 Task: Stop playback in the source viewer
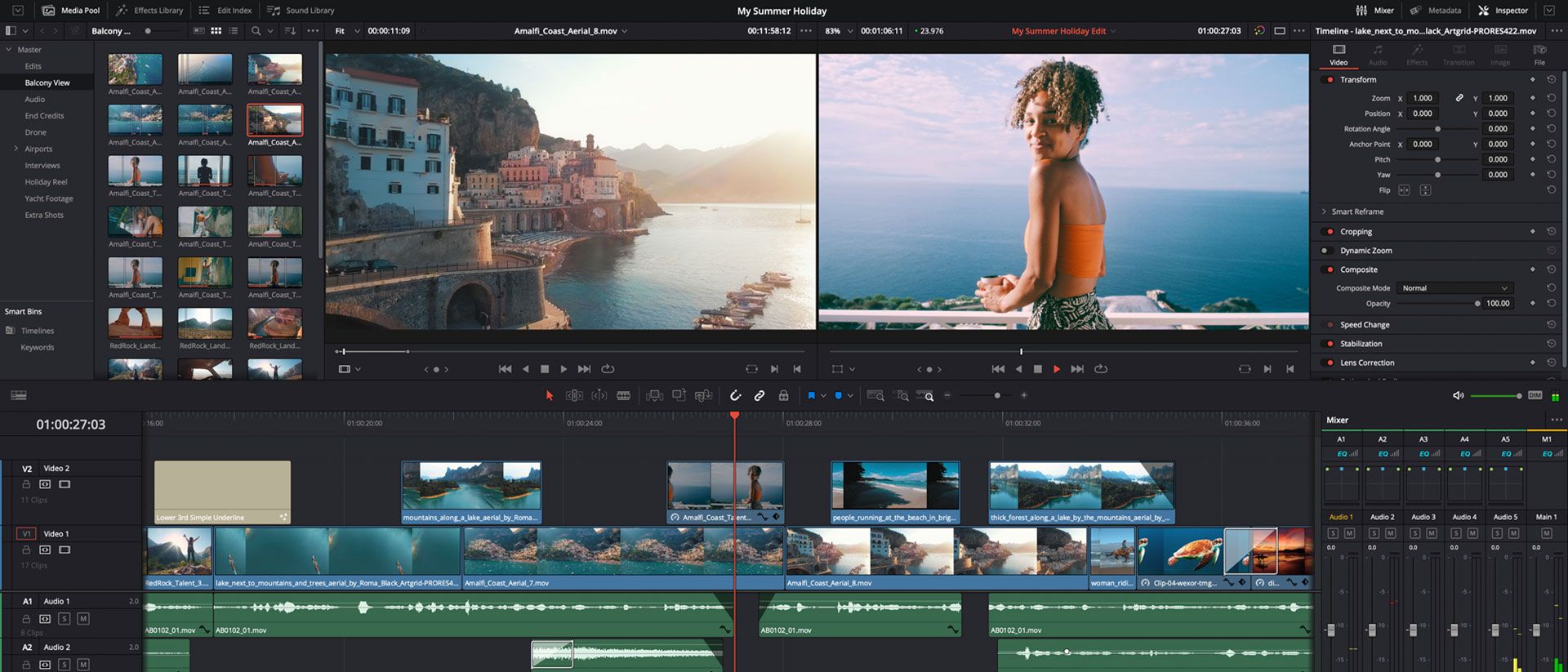click(545, 369)
